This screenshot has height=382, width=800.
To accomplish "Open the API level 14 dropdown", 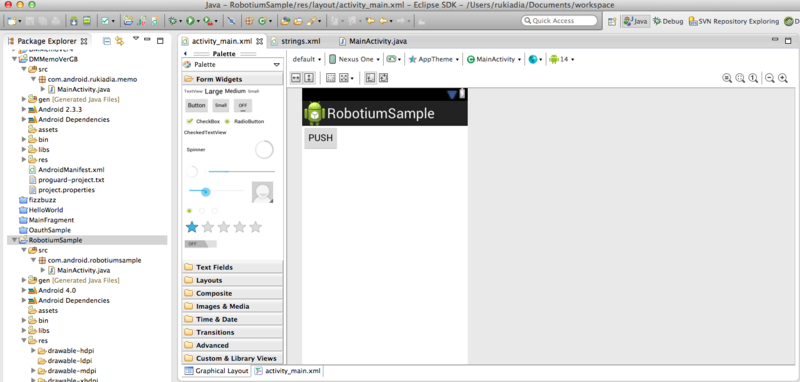I will point(562,59).
